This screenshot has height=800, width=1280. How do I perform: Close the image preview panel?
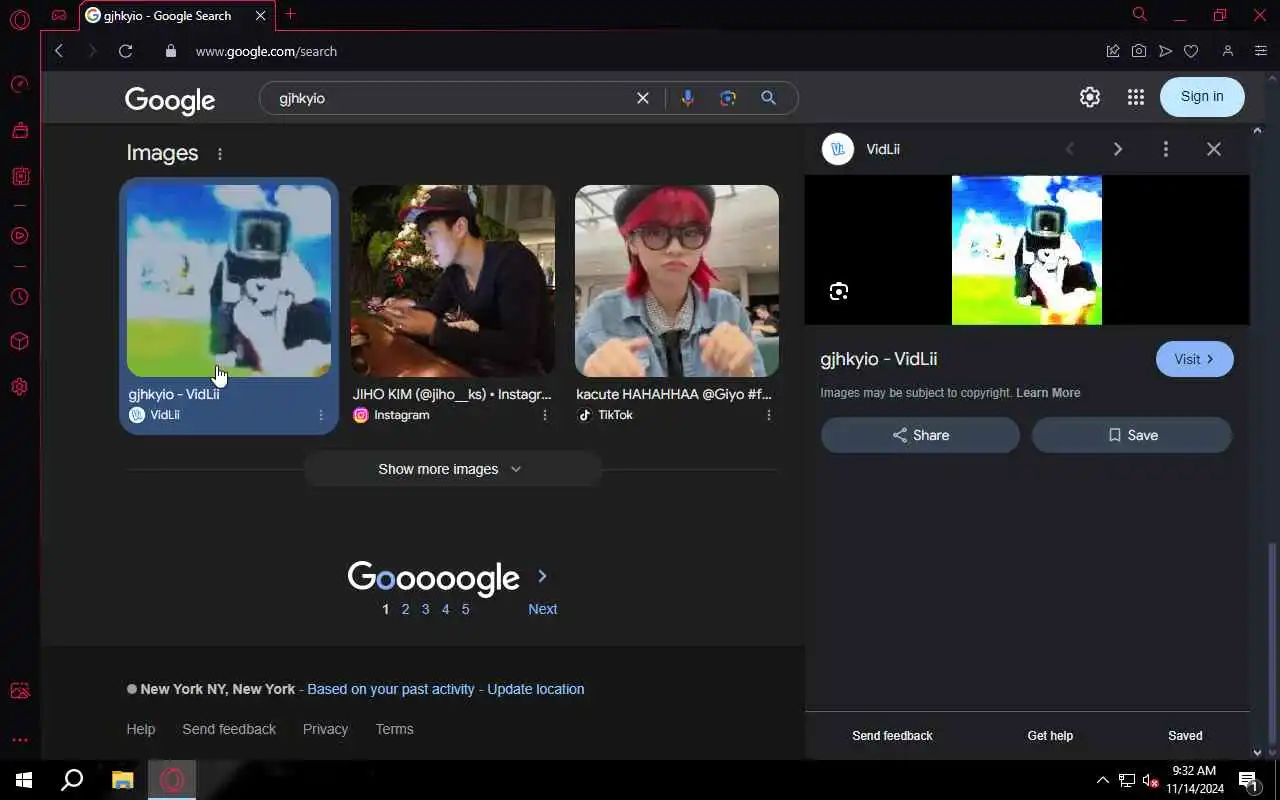[x=1213, y=149]
